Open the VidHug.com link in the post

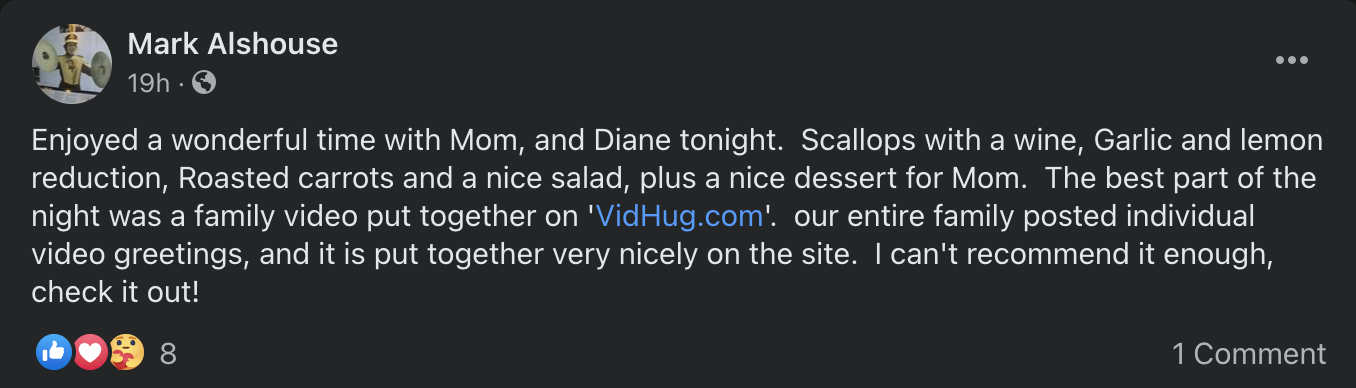(x=679, y=216)
